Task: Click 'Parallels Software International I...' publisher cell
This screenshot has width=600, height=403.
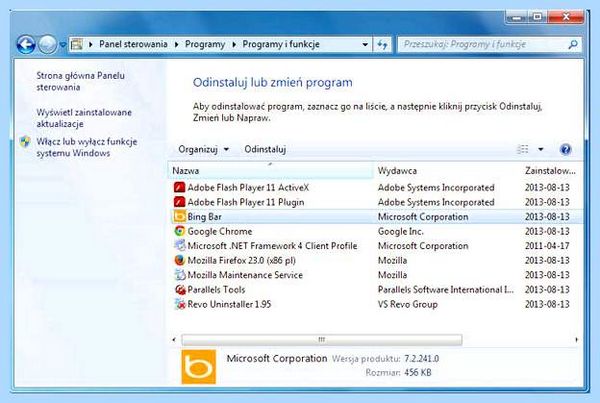Action: coord(446,289)
